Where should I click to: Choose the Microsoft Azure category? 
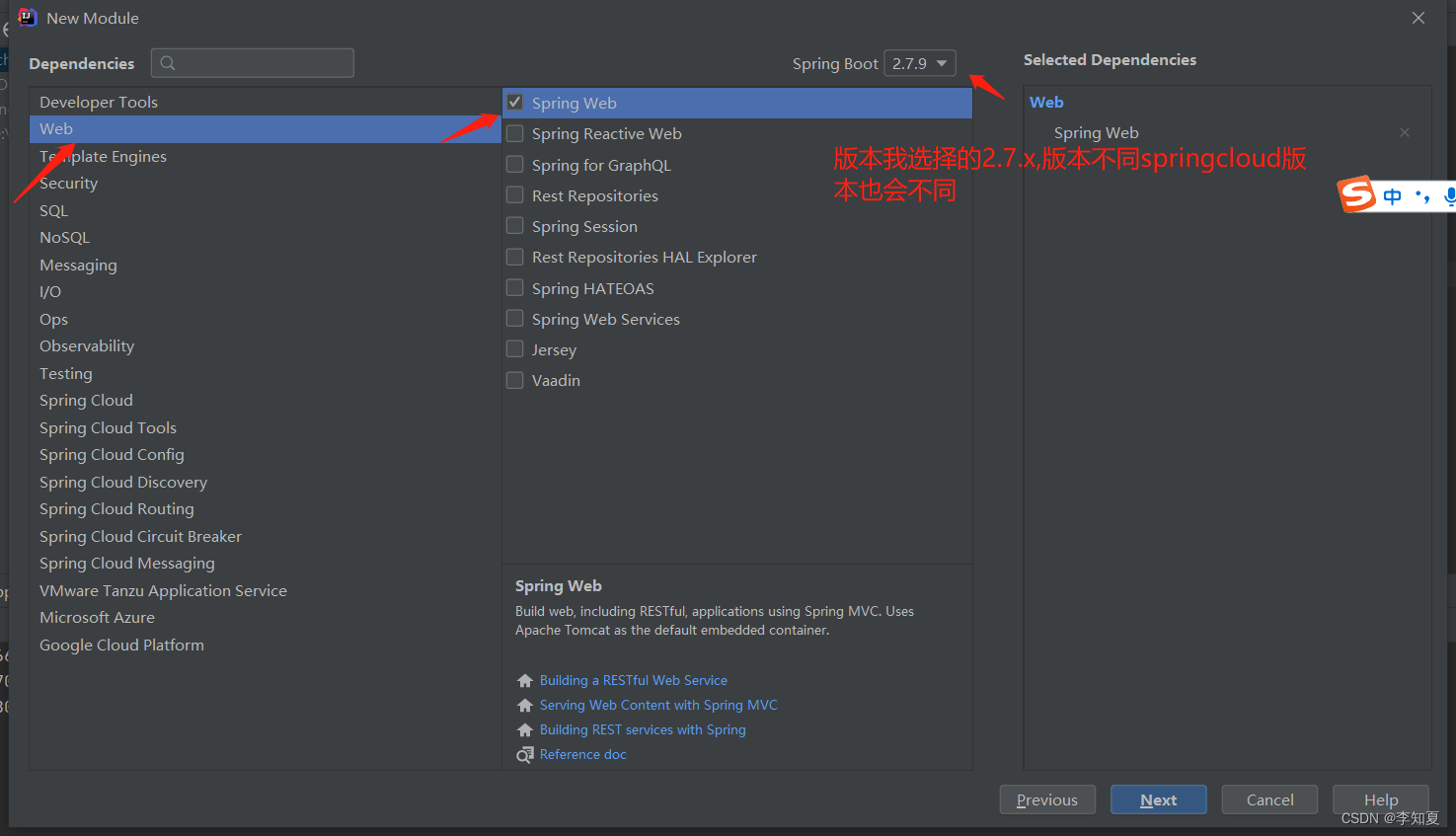(266, 618)
